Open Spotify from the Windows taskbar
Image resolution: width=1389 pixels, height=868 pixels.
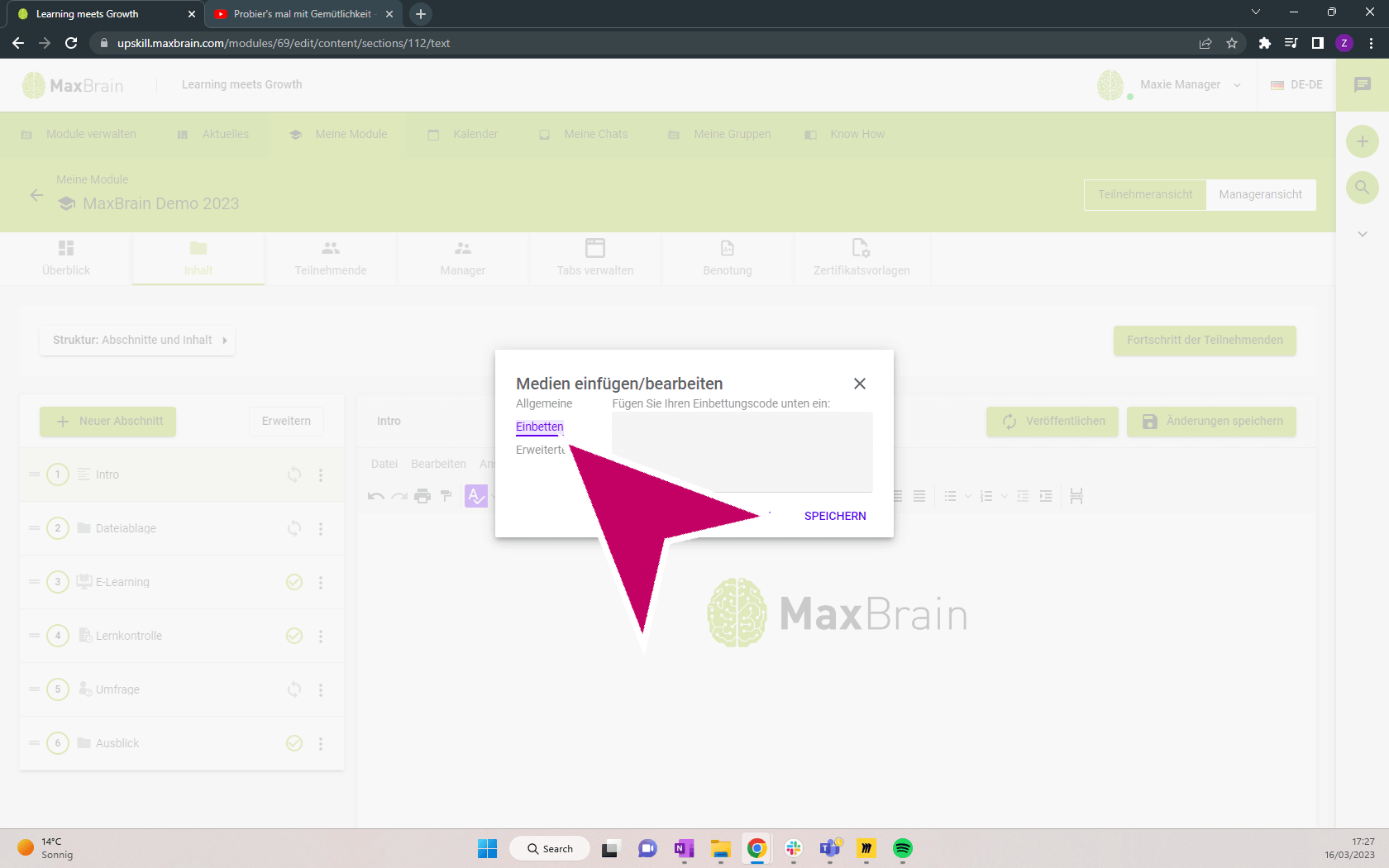903,848
